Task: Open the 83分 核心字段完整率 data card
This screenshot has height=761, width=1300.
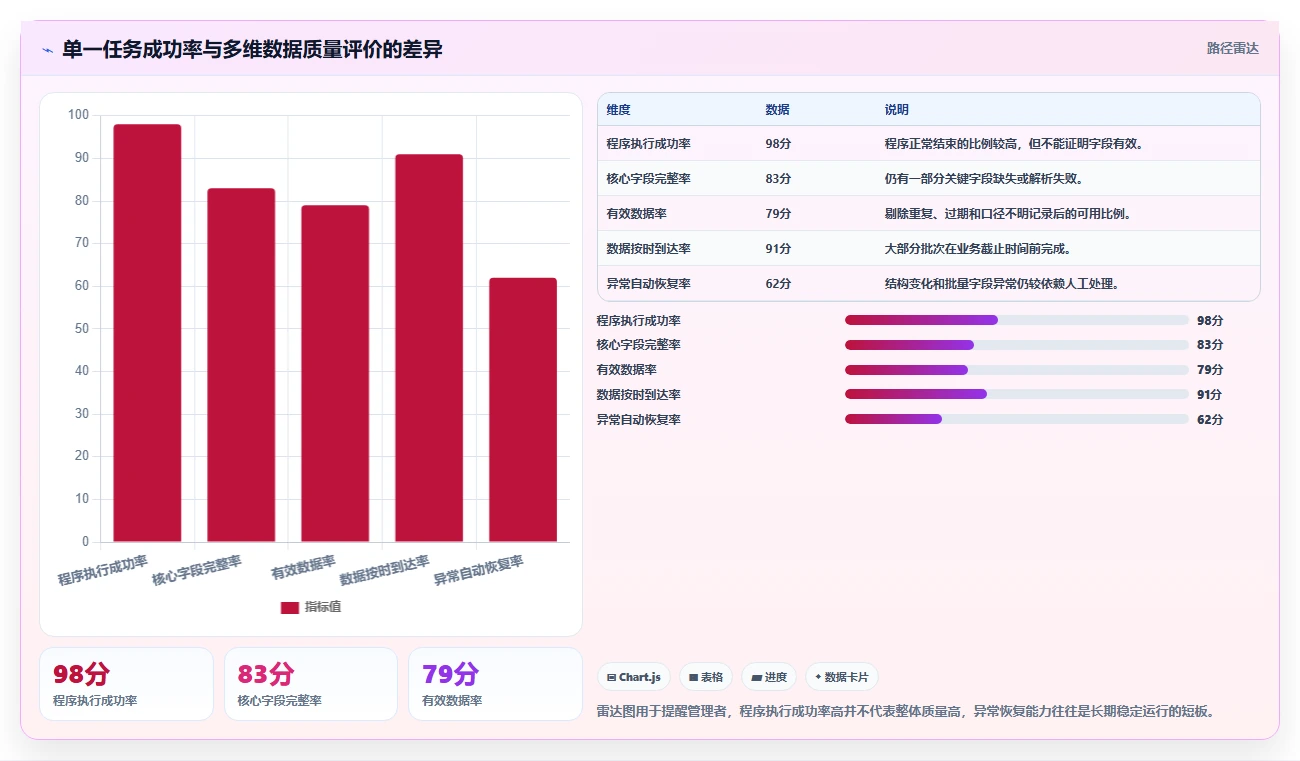Action: (311, 684)
